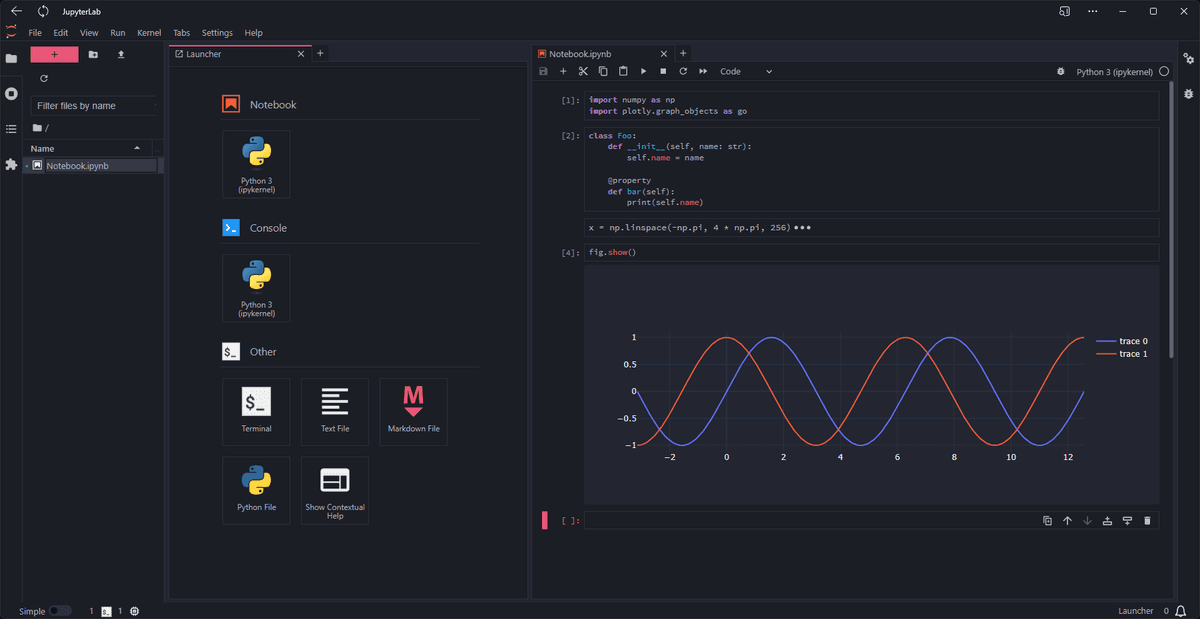
Task: Upload files using the upload arrow icon
Action: pyautogui.click(x=121, y=55)
